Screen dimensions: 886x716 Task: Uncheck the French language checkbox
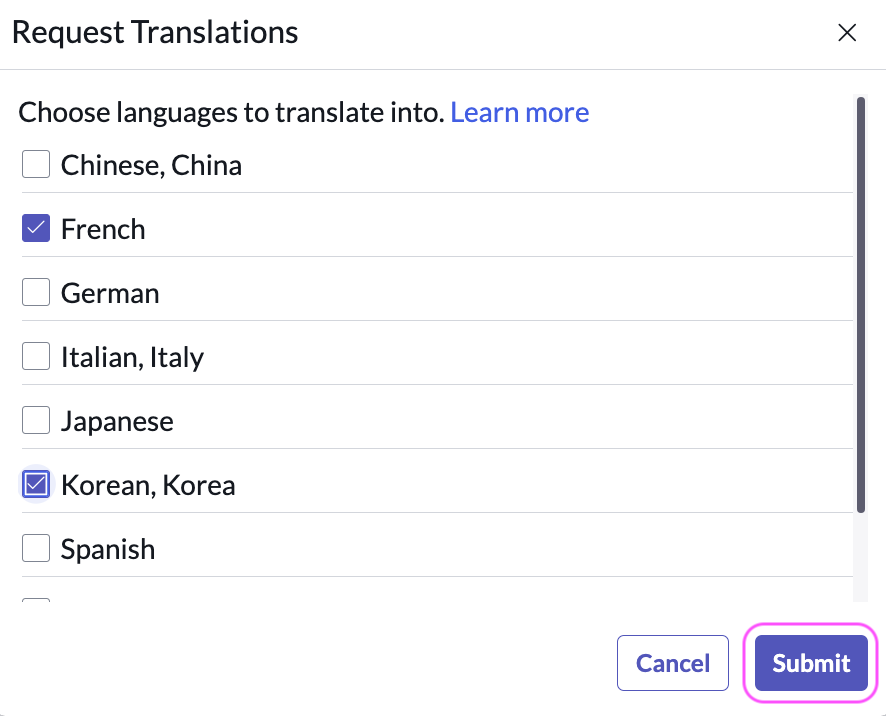click(35, 227)
